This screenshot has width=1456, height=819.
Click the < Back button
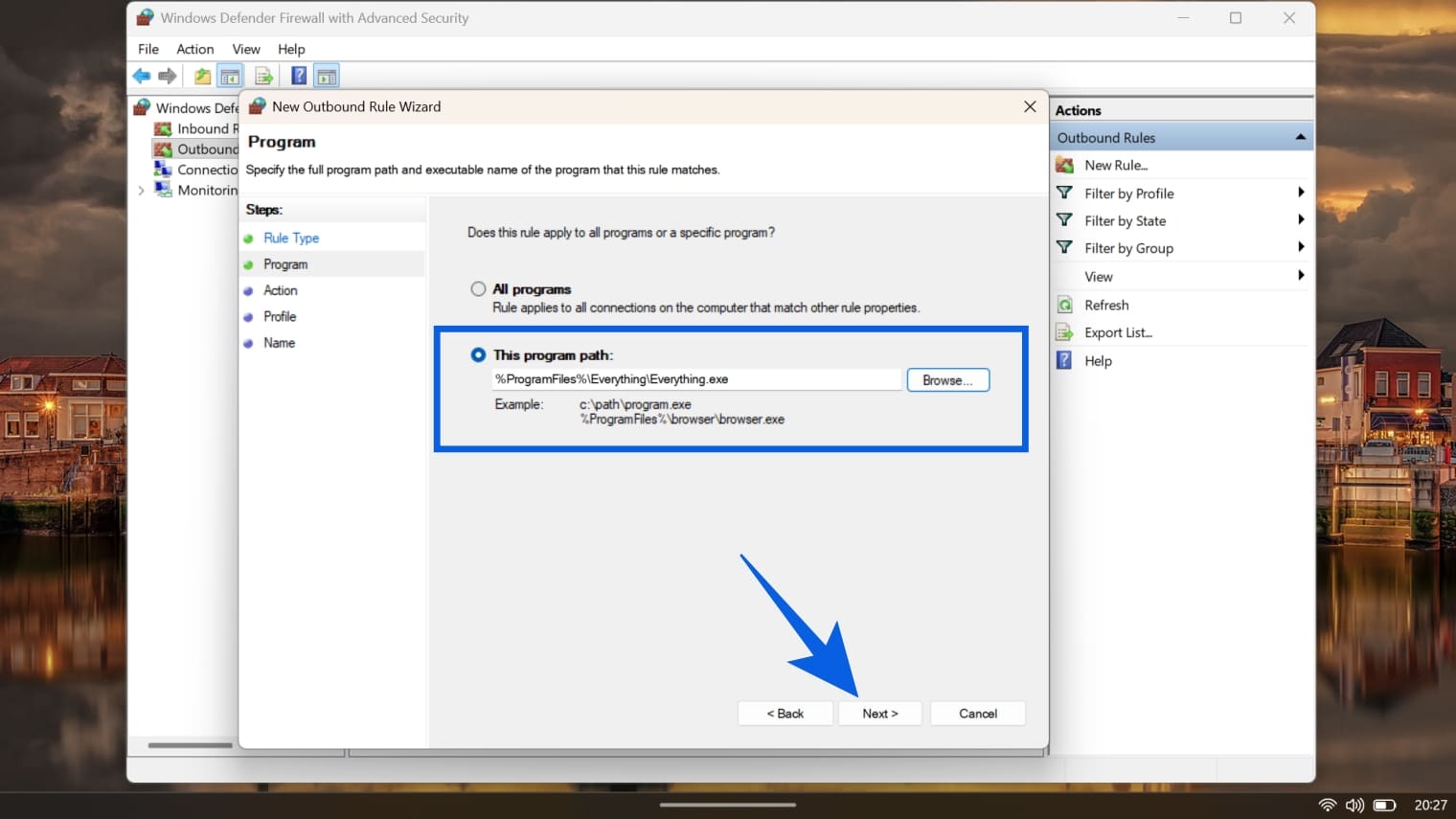[785, 714]
